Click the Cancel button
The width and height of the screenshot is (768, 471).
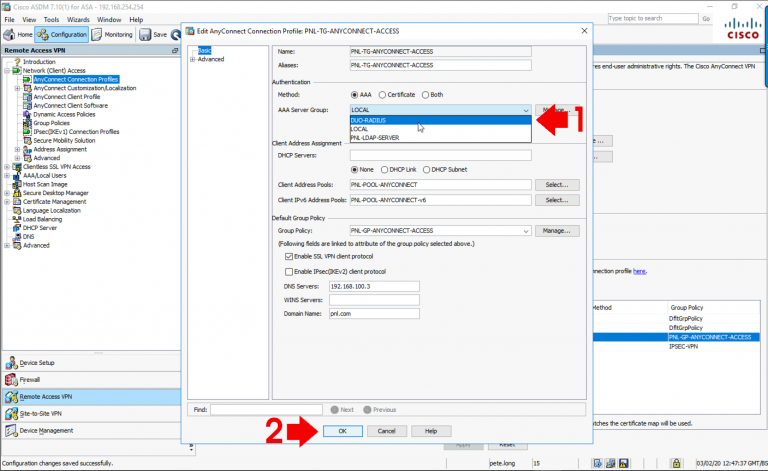(386, 431)
